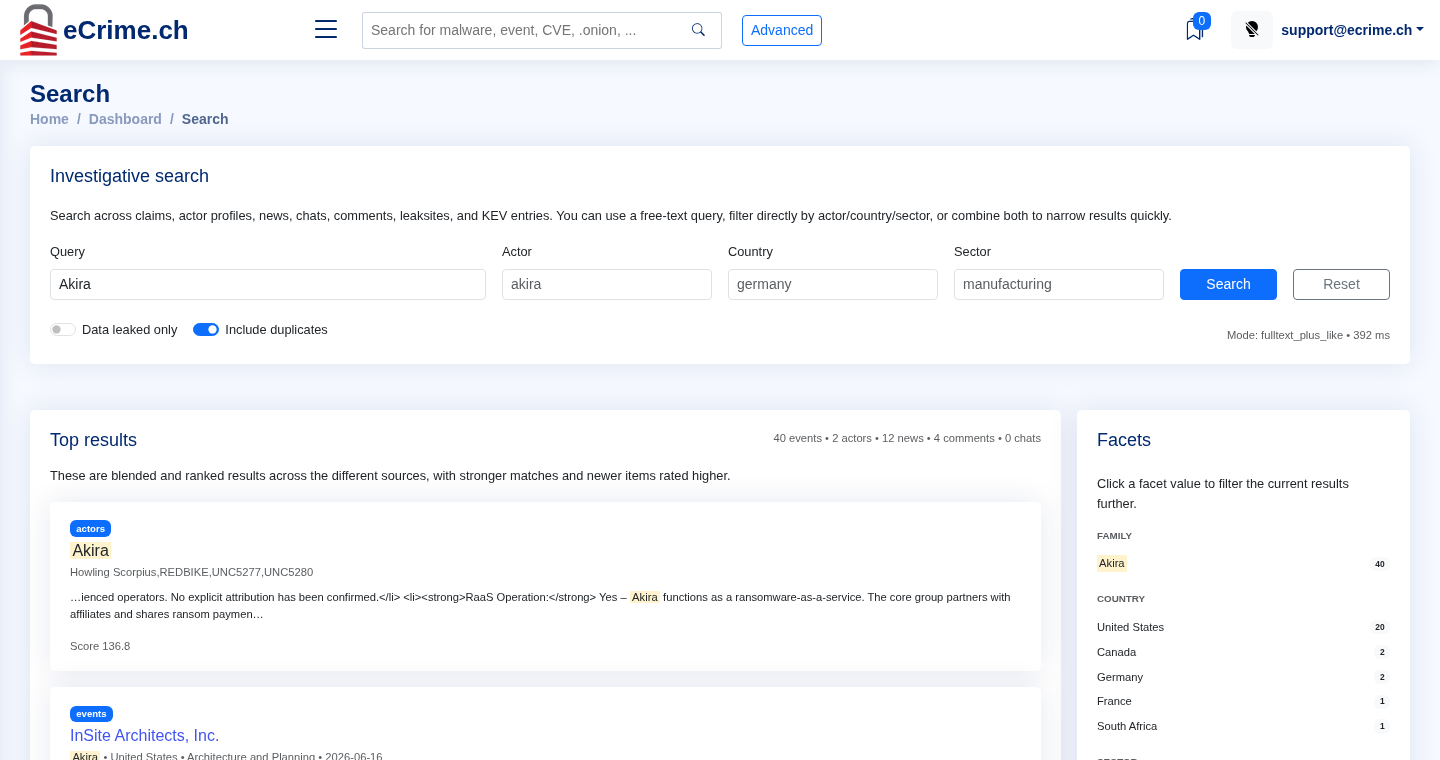This screenshot has width=1440, height=760.
Task: Click the Top results heading
Action: pos(93,440)
